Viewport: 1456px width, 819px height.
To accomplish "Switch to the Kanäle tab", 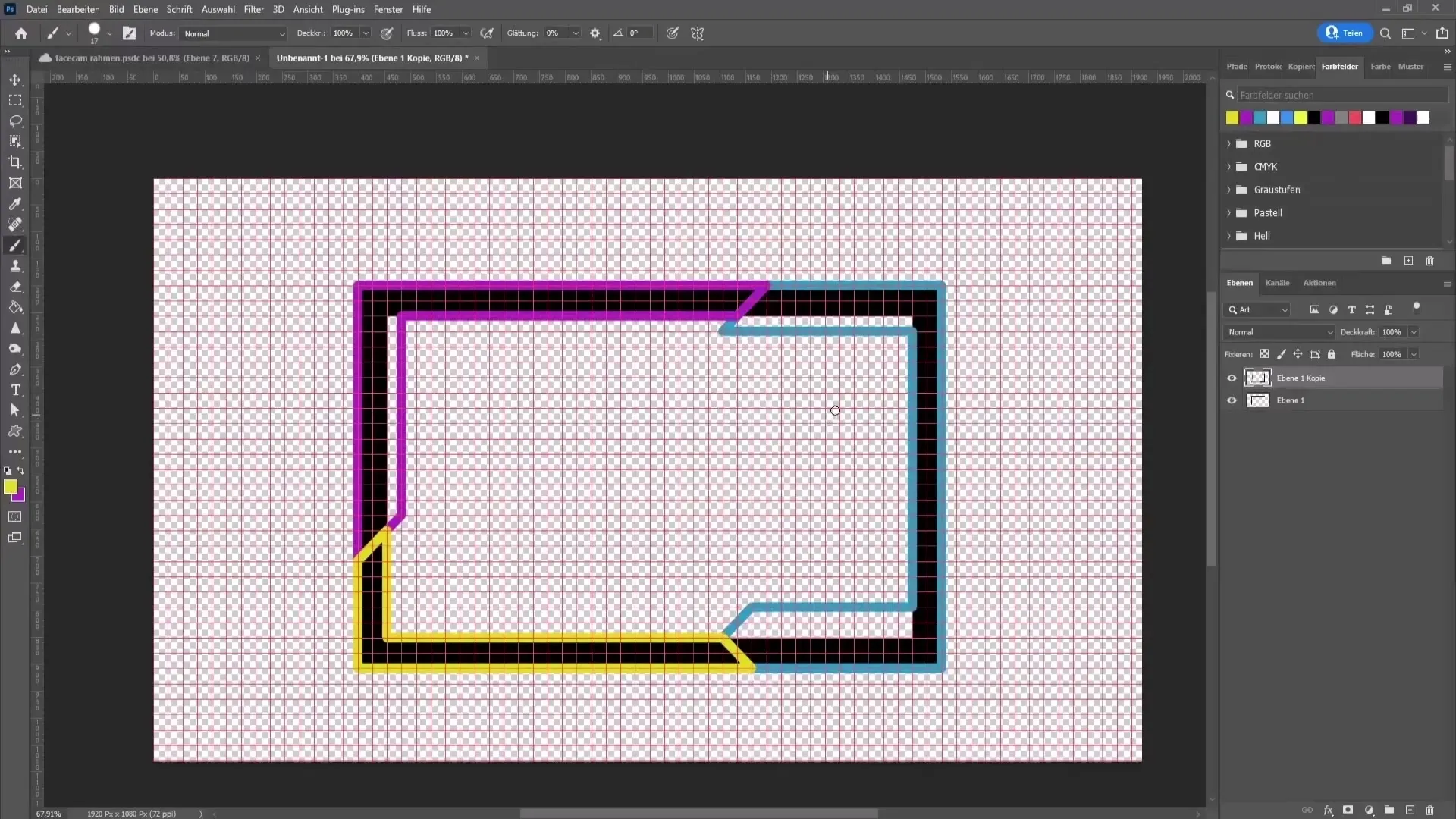I will click(1278, 282).
